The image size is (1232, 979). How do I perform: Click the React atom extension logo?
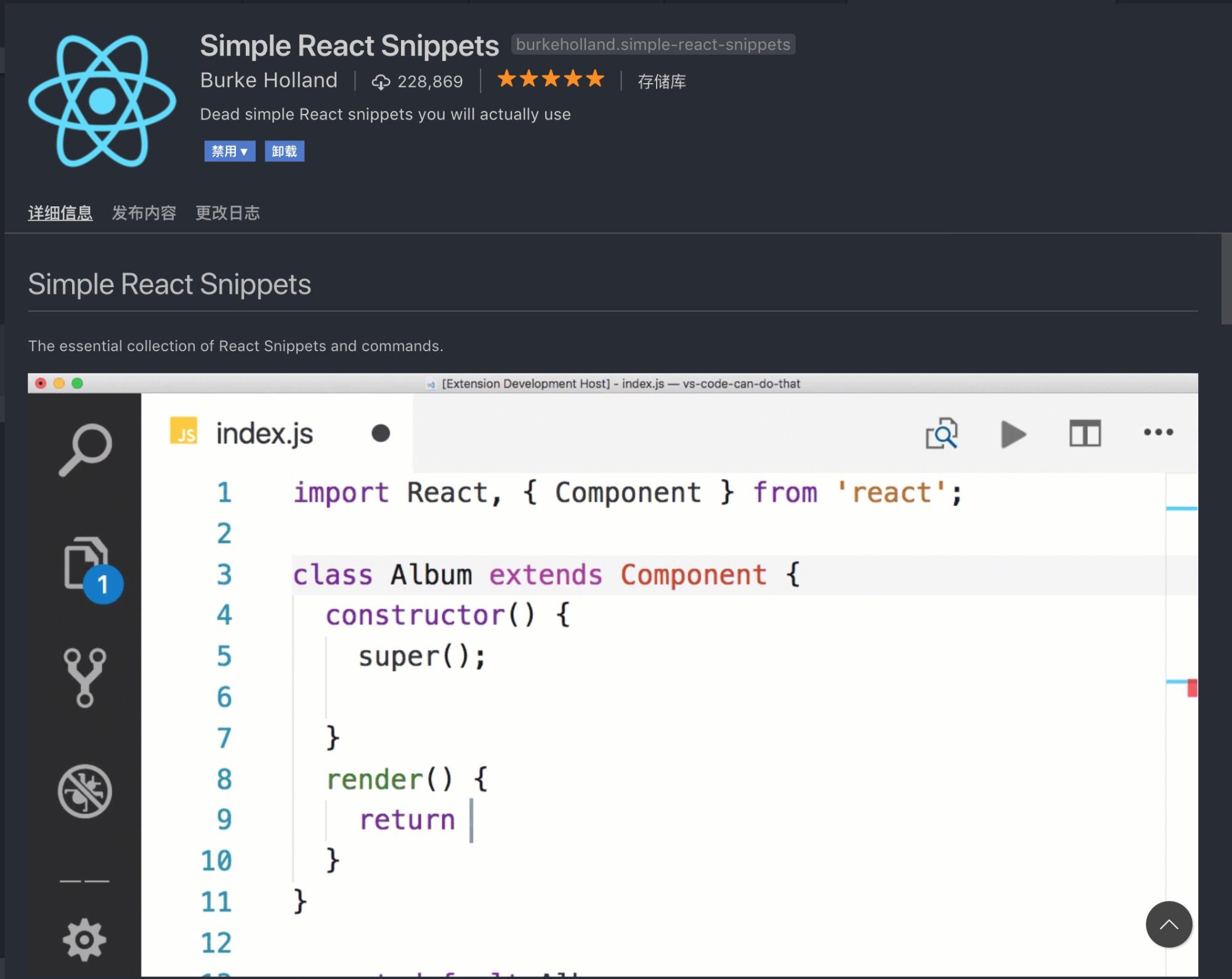pos(102,101)
